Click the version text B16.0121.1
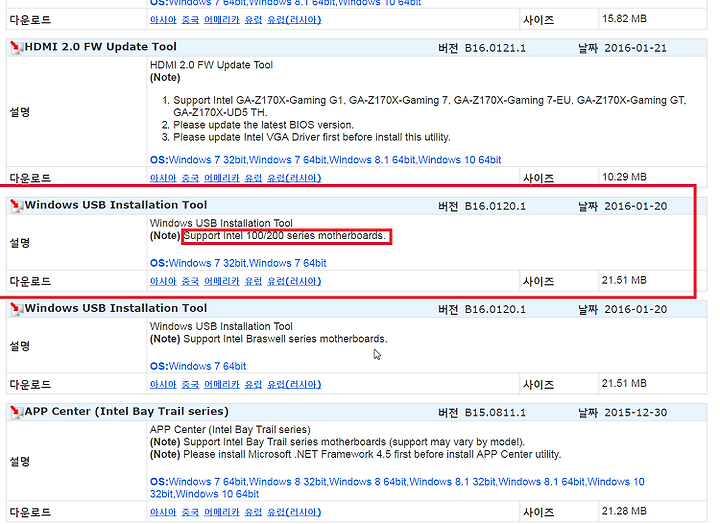 point(495,48)
